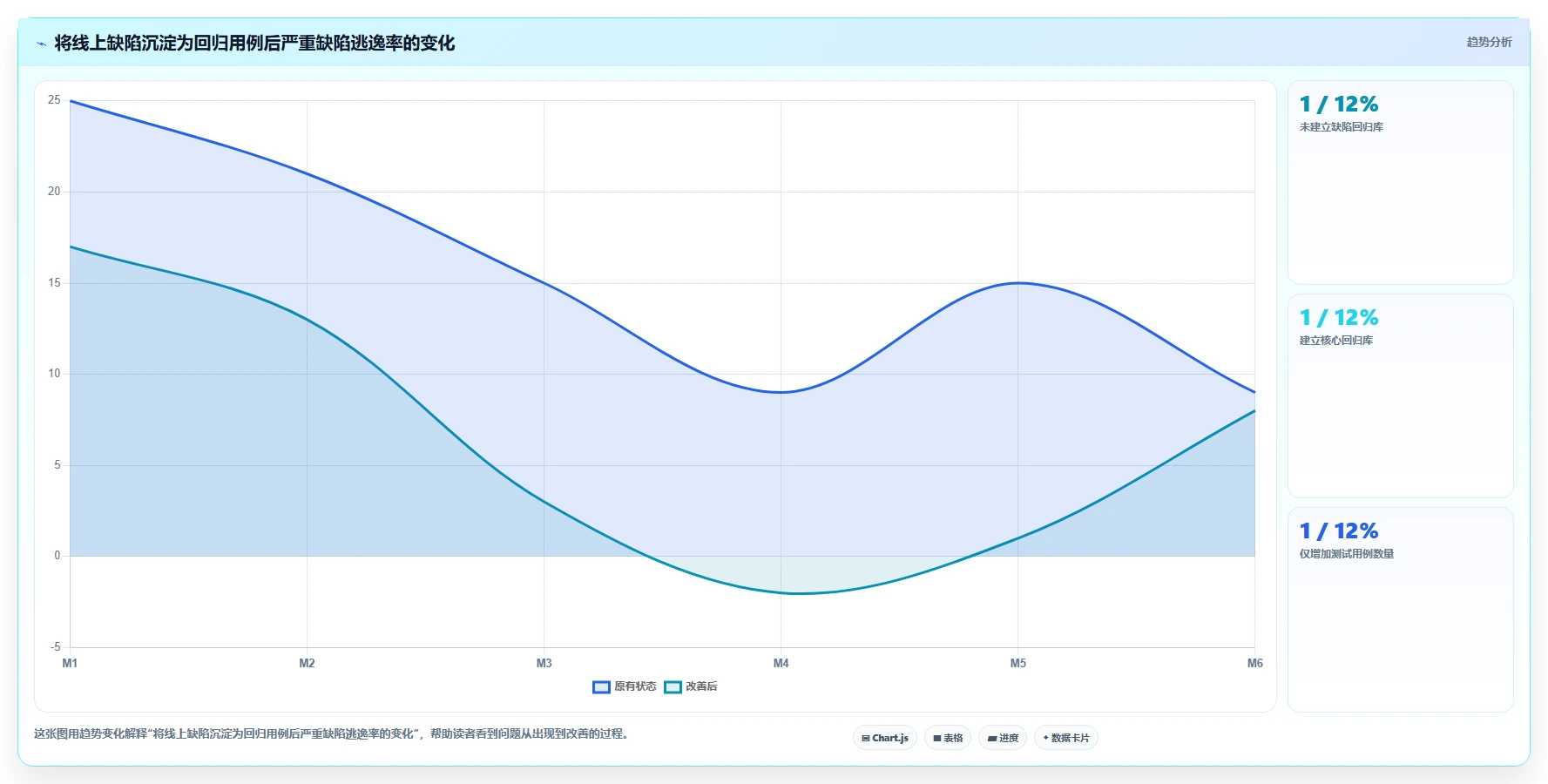Hide the 改善后 series via legend label
The height and width of the screenshot is (784, 1548).
click(x=701, y=686)
